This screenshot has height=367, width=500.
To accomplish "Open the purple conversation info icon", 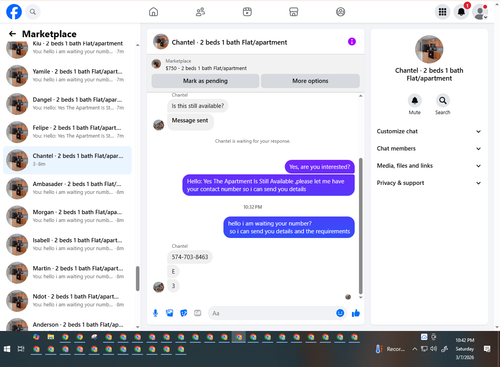I will (x=352, y=42).
